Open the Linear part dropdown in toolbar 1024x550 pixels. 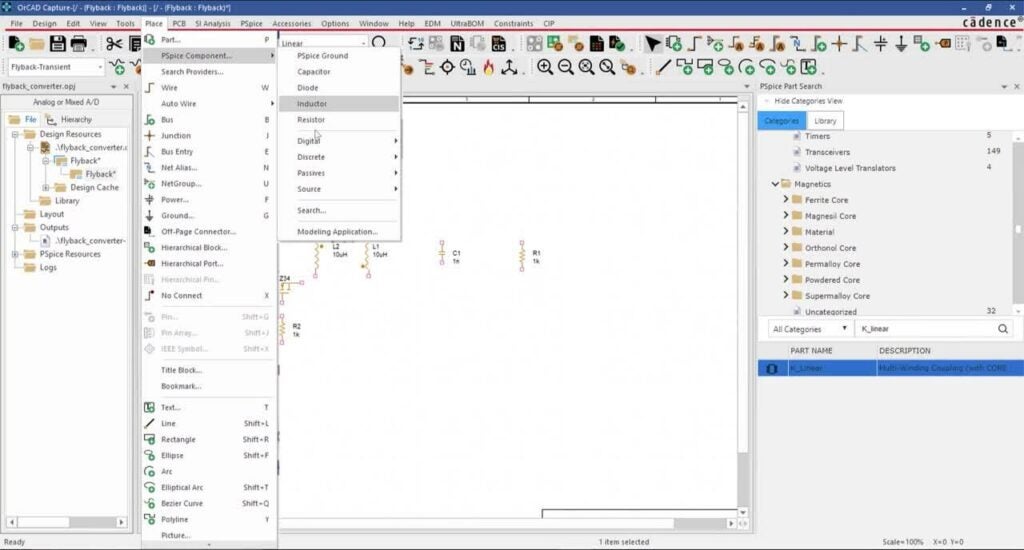(x=364, y=44)
